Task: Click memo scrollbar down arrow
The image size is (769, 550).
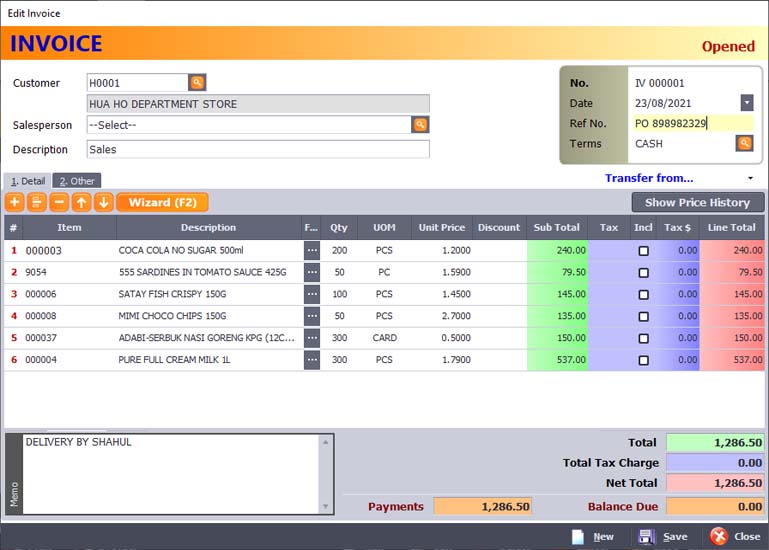Action: pyautogui.click(x=326, y=506)
